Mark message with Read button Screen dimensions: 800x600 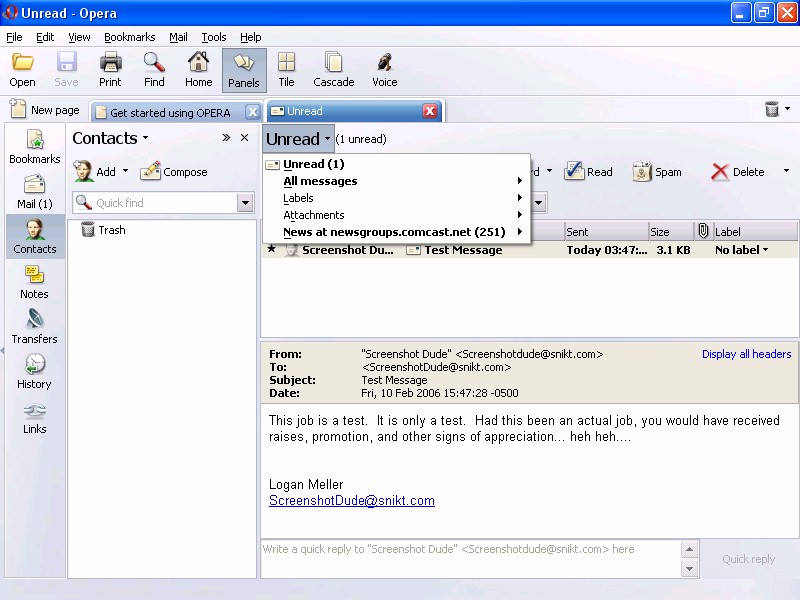pyautogui.click(x=588, y=172)
